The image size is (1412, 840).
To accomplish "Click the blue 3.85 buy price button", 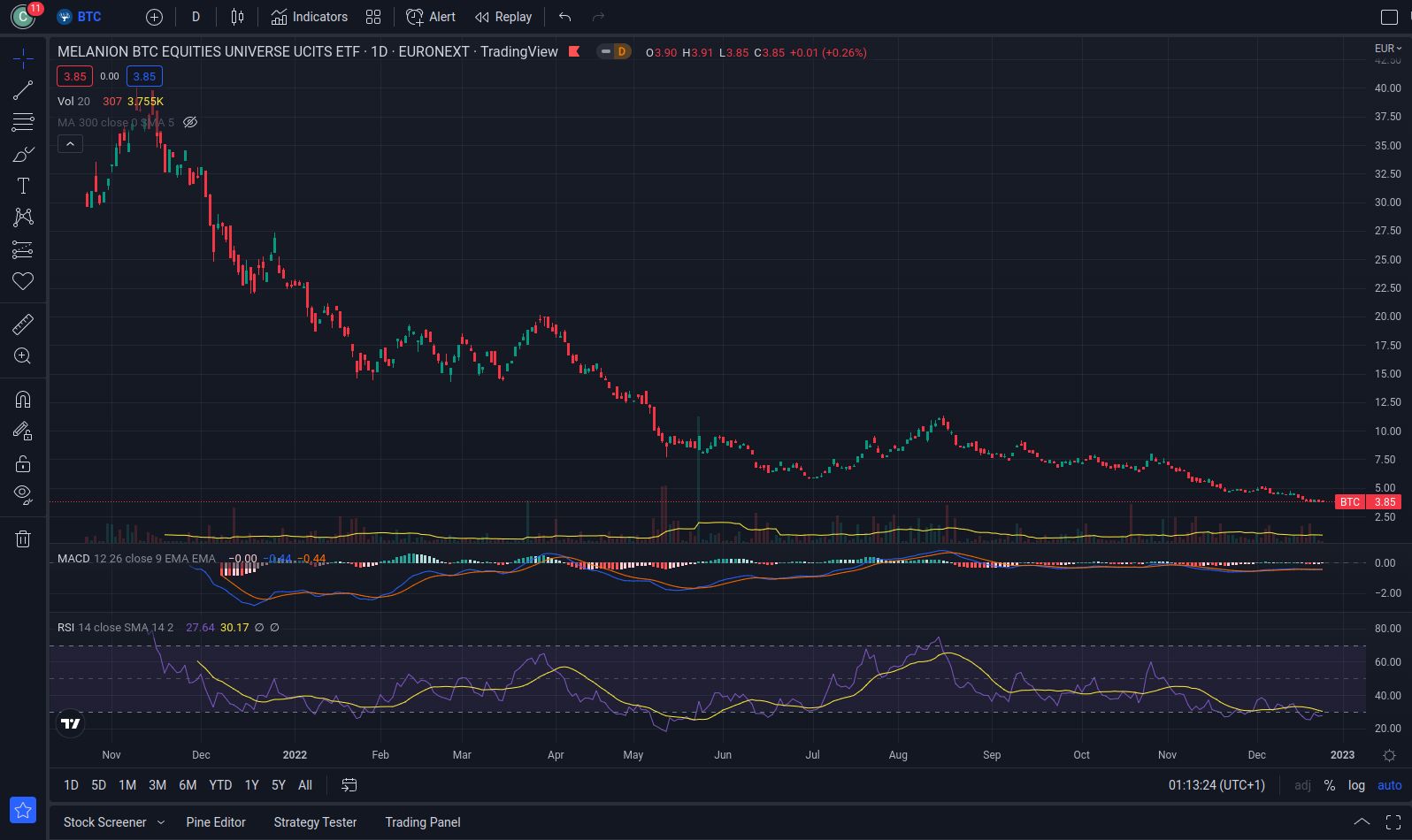I will tap(144, 76).
